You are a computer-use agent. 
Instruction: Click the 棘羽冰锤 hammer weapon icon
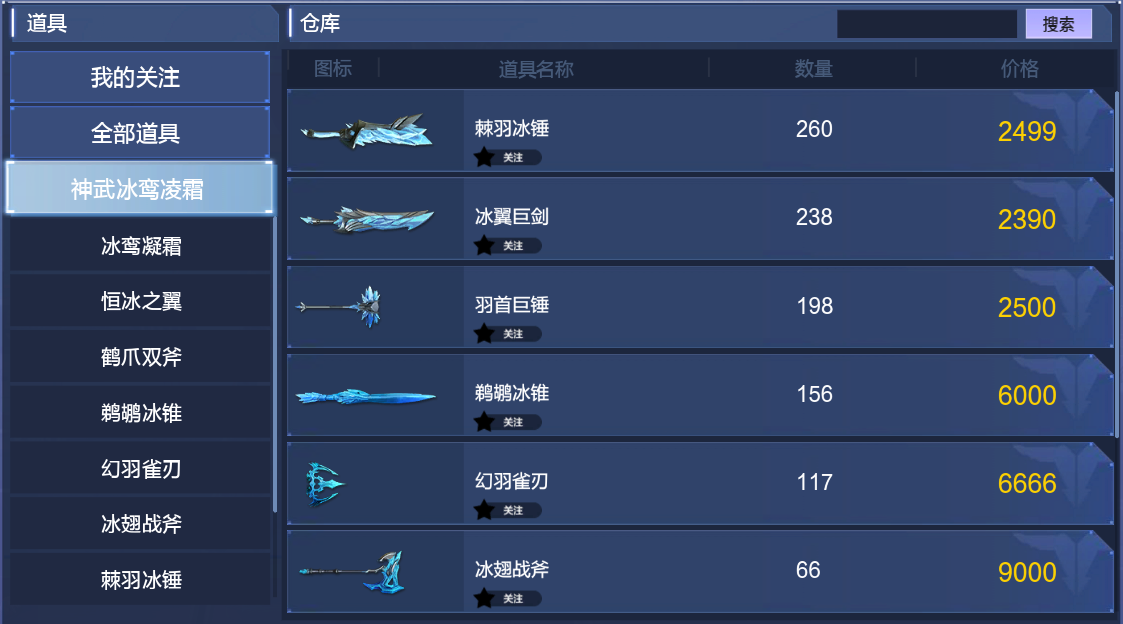367,132
